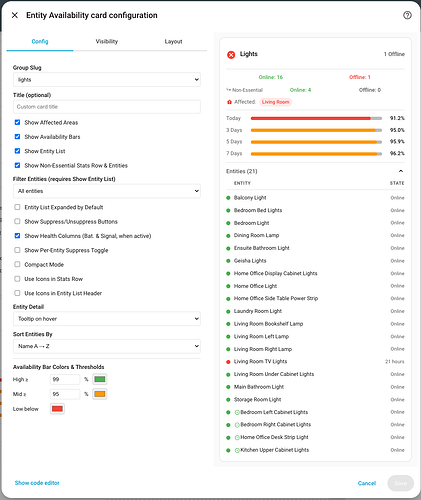Click the non-essential icon next to Home Office Desk Strip Light
The width and height of the screenshot is (421, 500).
click(237, 437)
